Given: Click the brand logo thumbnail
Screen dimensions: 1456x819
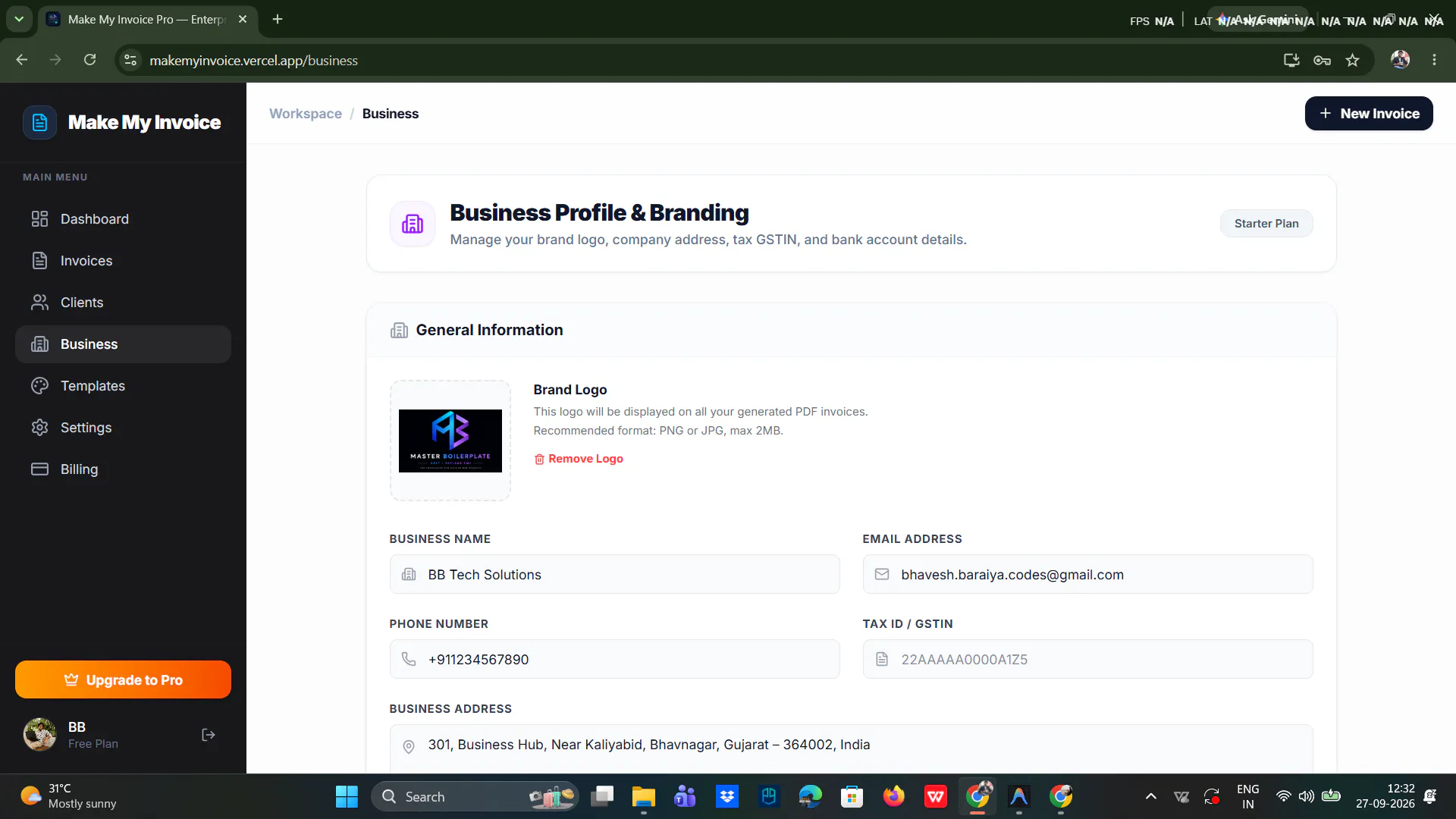Looking at the screenshot, I should (x=450, y=441).
